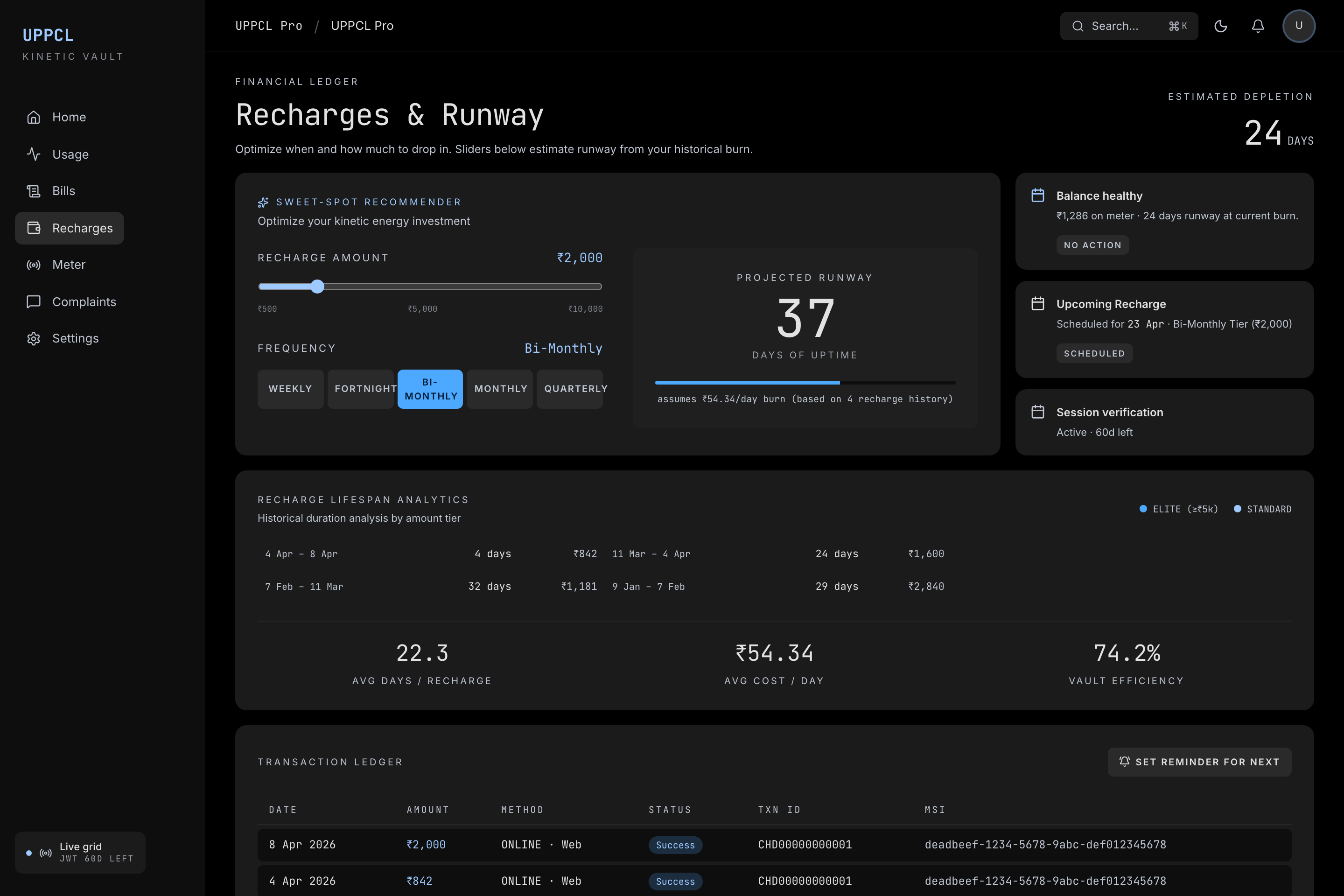Image resolution: width=1344 pixels, height=896 pixels.
Task: Open the Meter signal icon
Action: click(34, 265)
